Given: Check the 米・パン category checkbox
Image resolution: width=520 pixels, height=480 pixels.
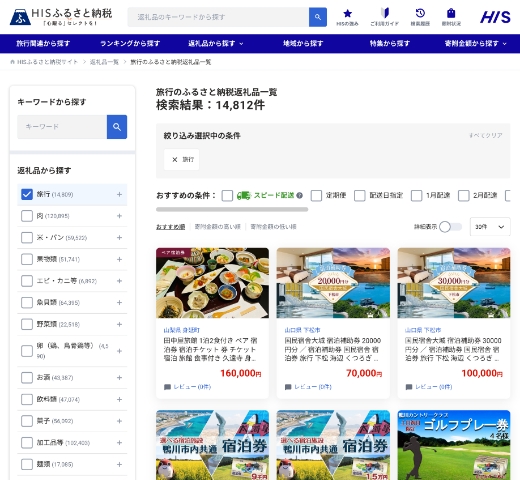Looking at the screenshot, I should click(x=27, y=238).
